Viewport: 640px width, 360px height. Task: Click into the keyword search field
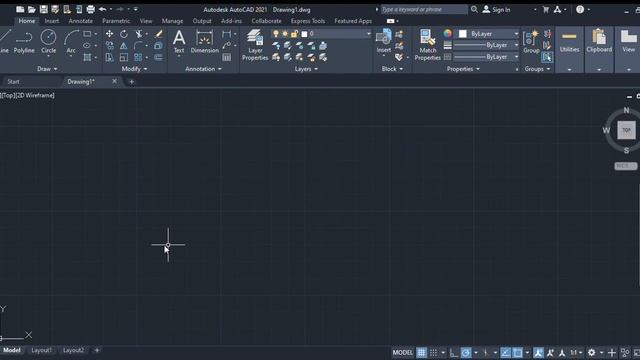coord(424,9)
